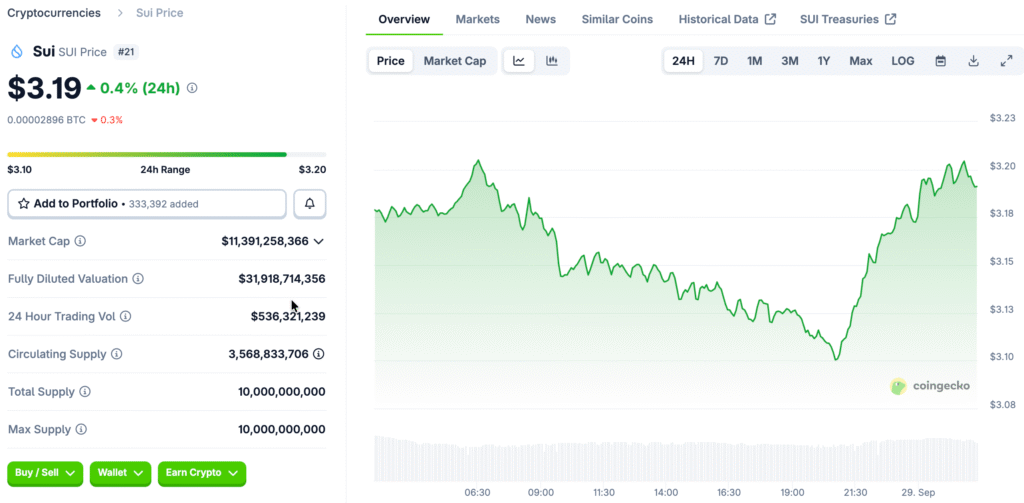
Task: Click the $536,321,239 trading volume value
Action: click(x=288, y=316)
